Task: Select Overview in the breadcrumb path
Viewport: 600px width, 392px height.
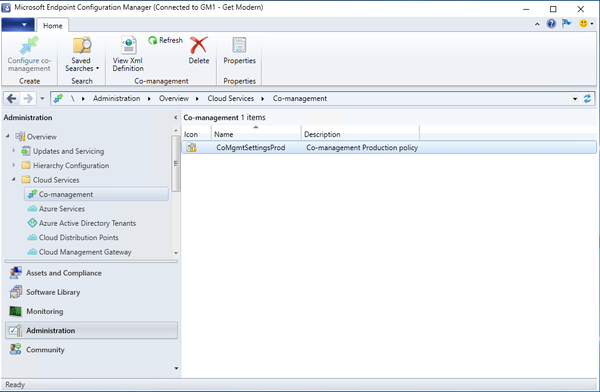Action: tap(174, 98)
